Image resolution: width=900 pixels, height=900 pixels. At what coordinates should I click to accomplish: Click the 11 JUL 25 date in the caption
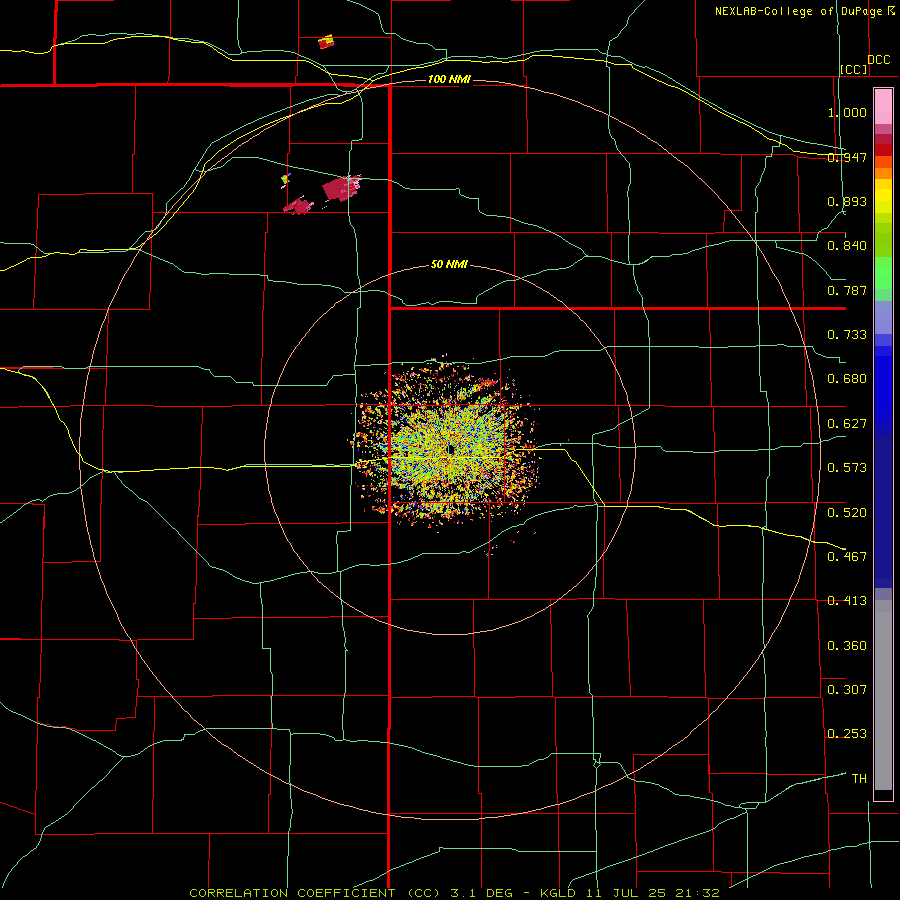click(626, 893)
